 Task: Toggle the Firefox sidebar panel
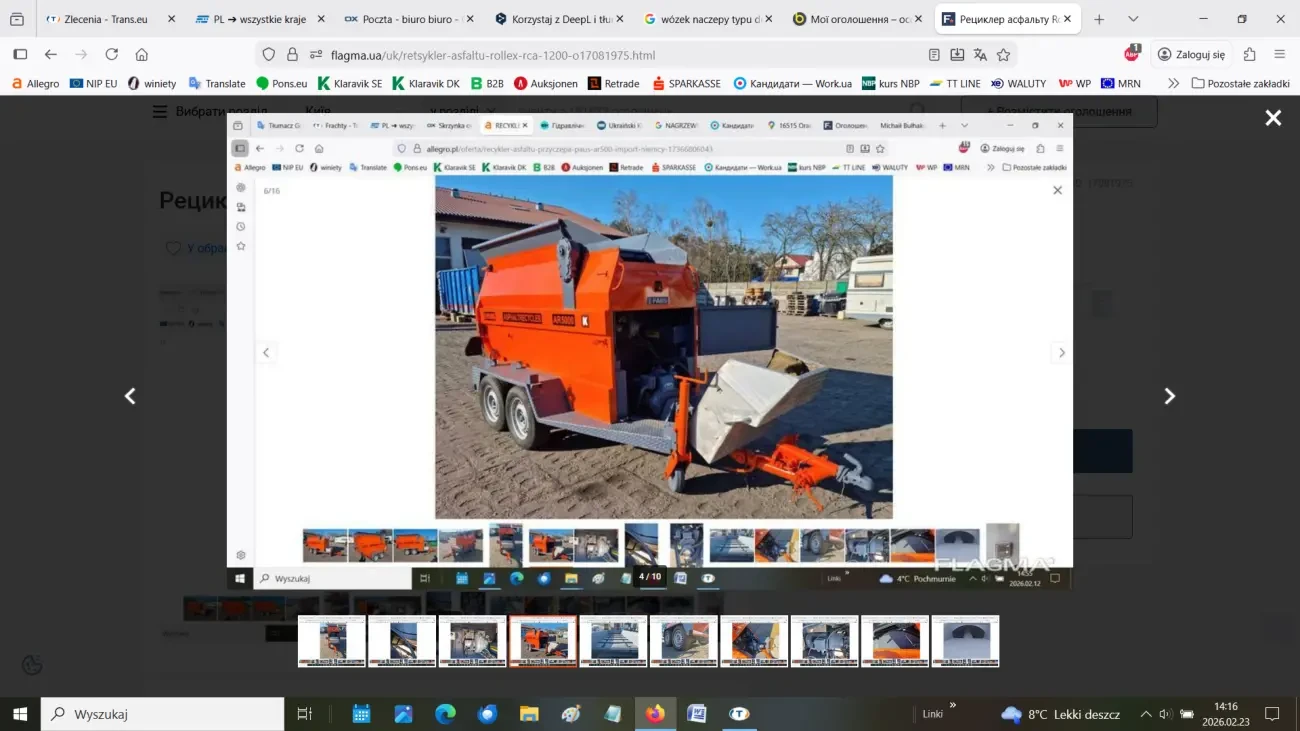pyautogui.click(x=20, y=55)
